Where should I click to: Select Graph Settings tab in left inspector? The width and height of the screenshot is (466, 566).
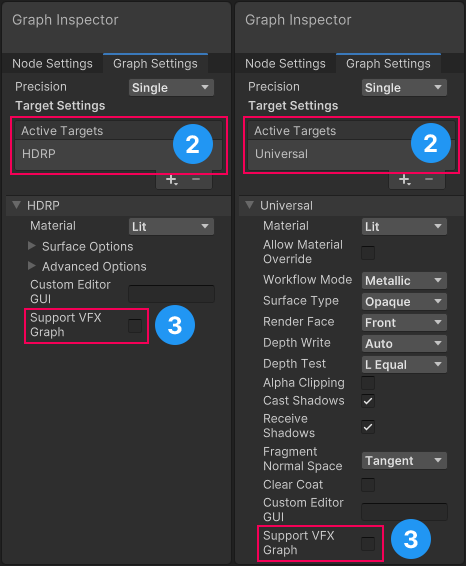pyautogui.click(x=155, y=64)
